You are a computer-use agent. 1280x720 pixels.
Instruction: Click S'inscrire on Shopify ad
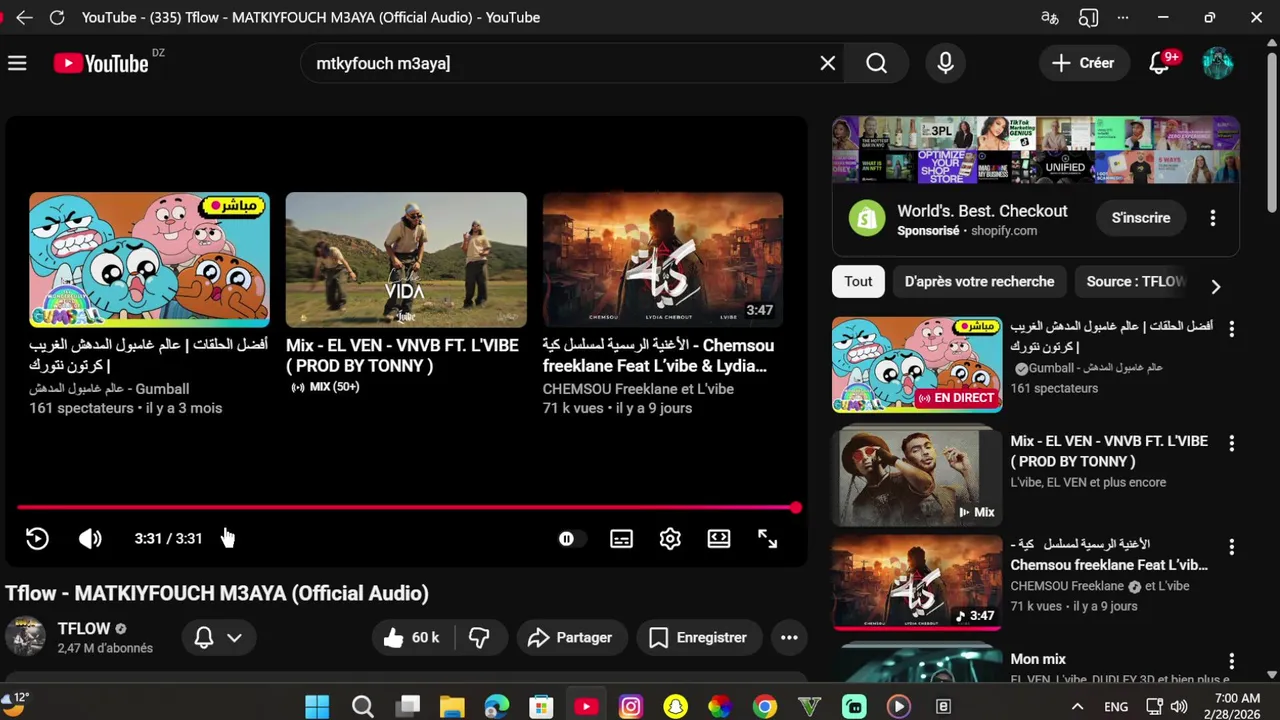(x=1141, y=218)
